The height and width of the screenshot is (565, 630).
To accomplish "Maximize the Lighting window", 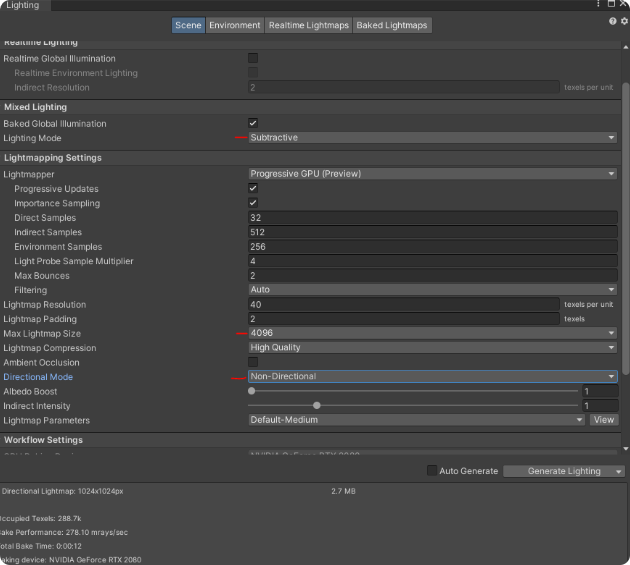I will coord(612,5).
